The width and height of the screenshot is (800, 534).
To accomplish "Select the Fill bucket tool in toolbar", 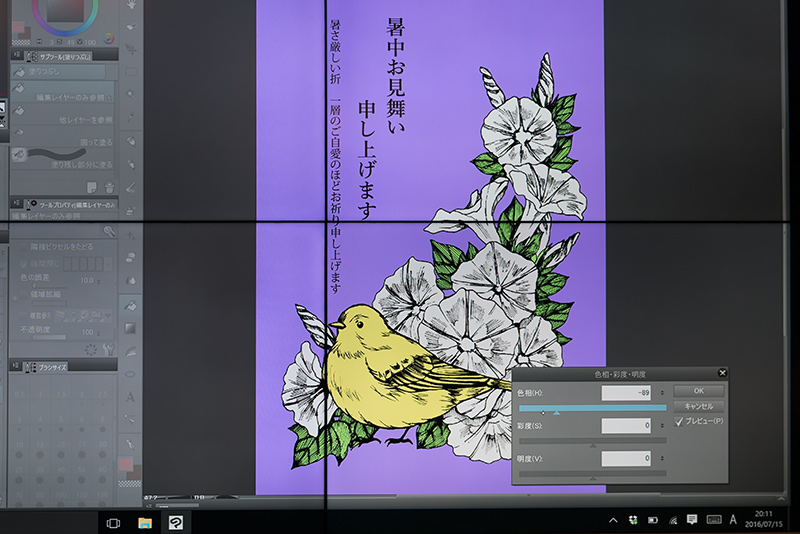I will pos(131,306).
